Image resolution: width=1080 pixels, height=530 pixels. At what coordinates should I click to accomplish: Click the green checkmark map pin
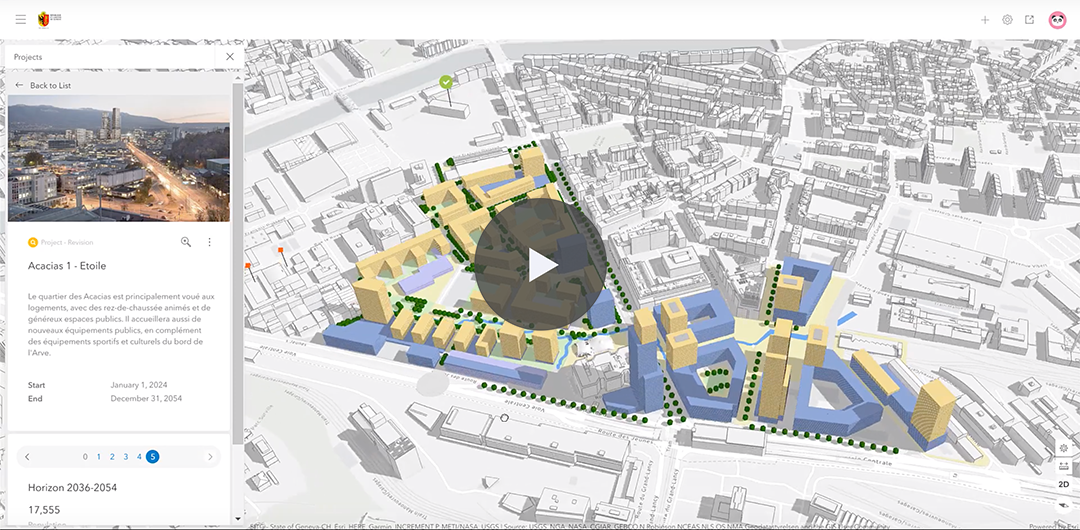(446, 82)
